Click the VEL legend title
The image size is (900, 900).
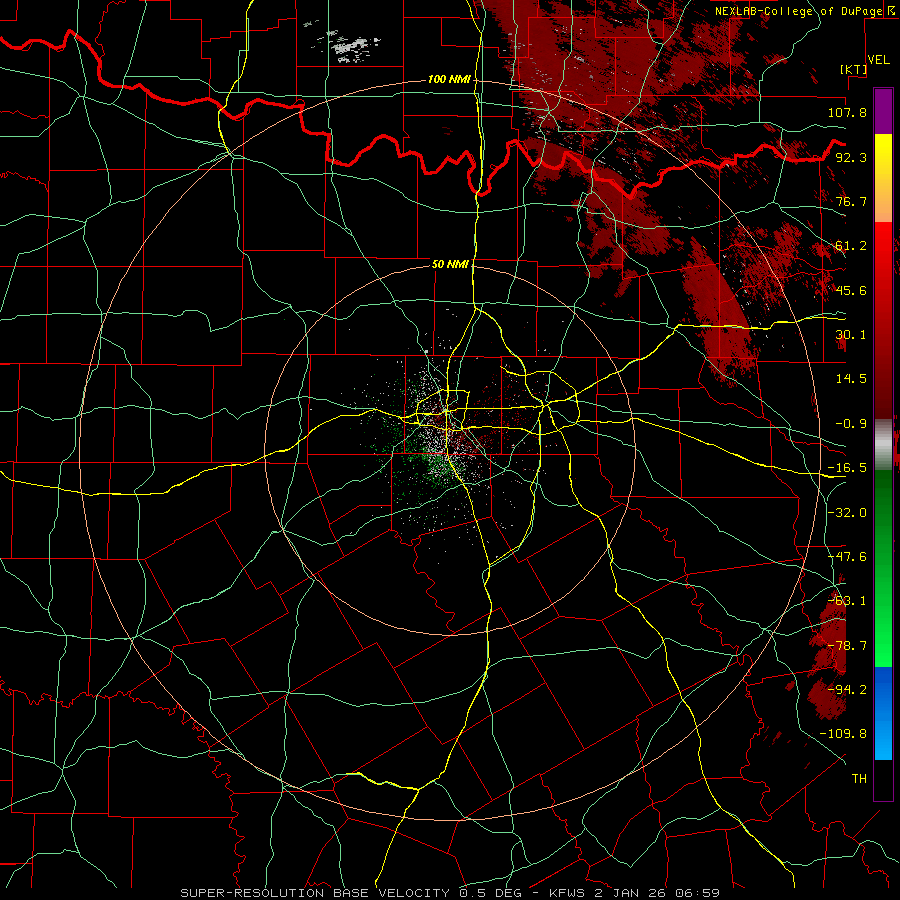878,60
